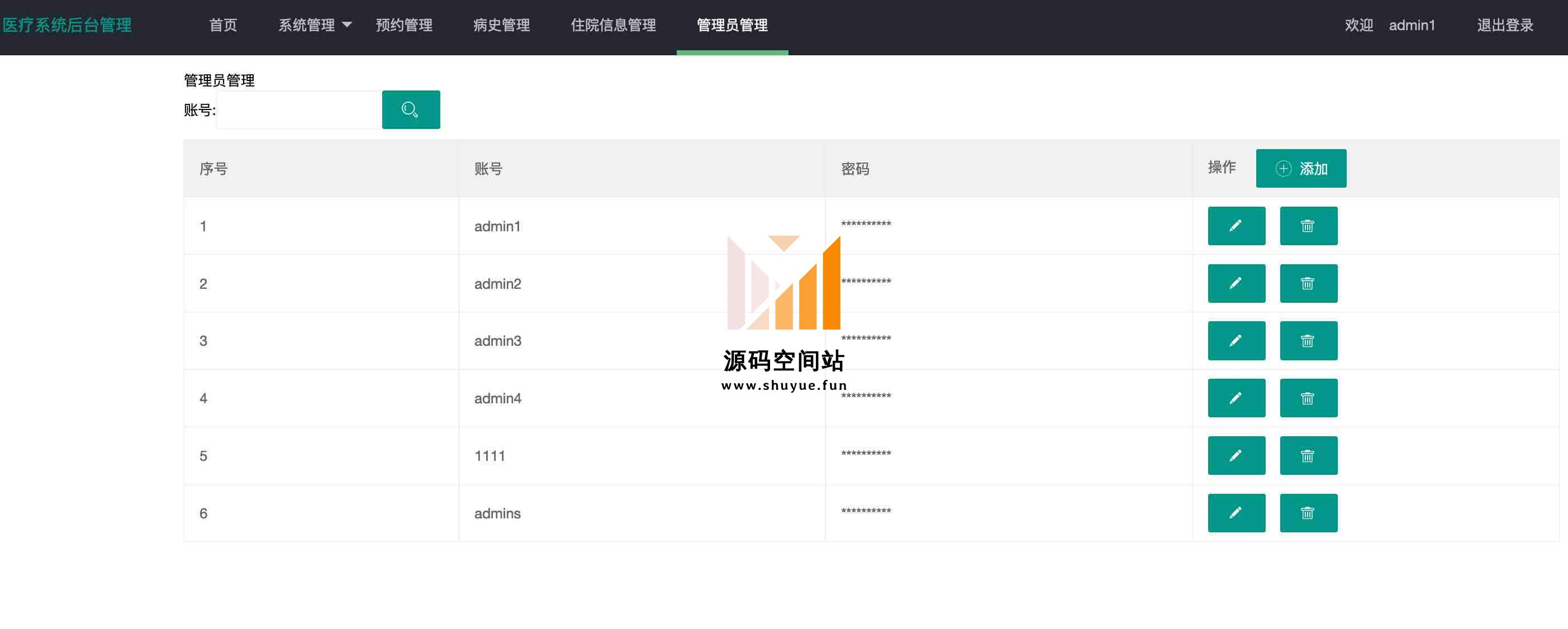Edit admin4 row with pencil icon
This screenshot has width=1568, height=629.
[1236, 398]
